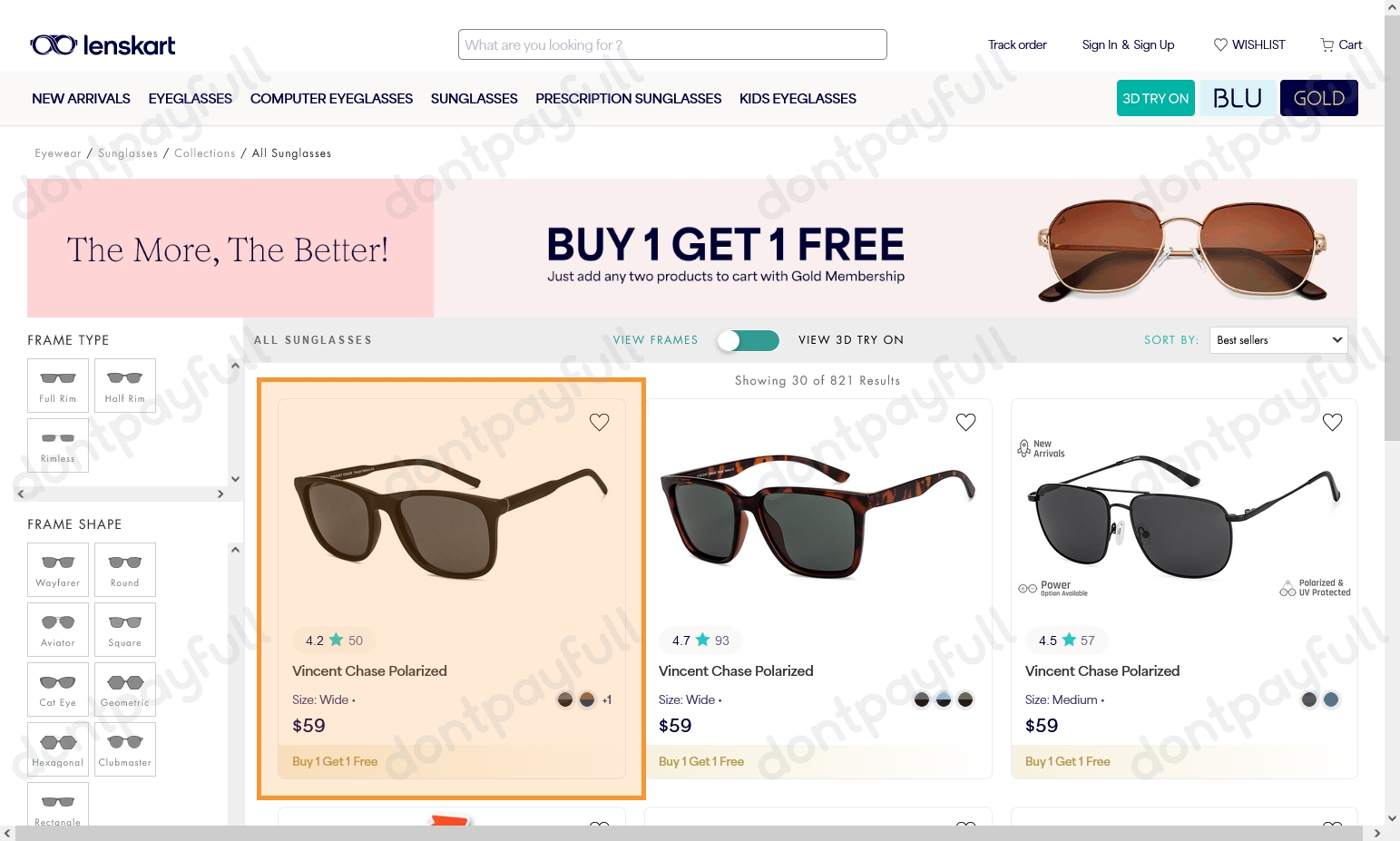Choose the Wayfarer frame shape
This screenshot has width=1400, height=841.
[x=58, y=570]
